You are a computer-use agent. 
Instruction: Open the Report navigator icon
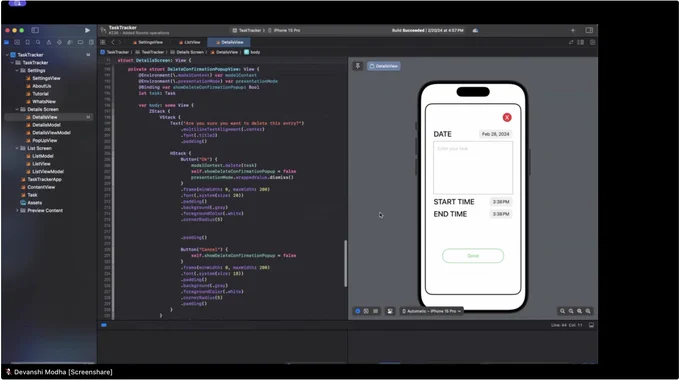point(91,43)
